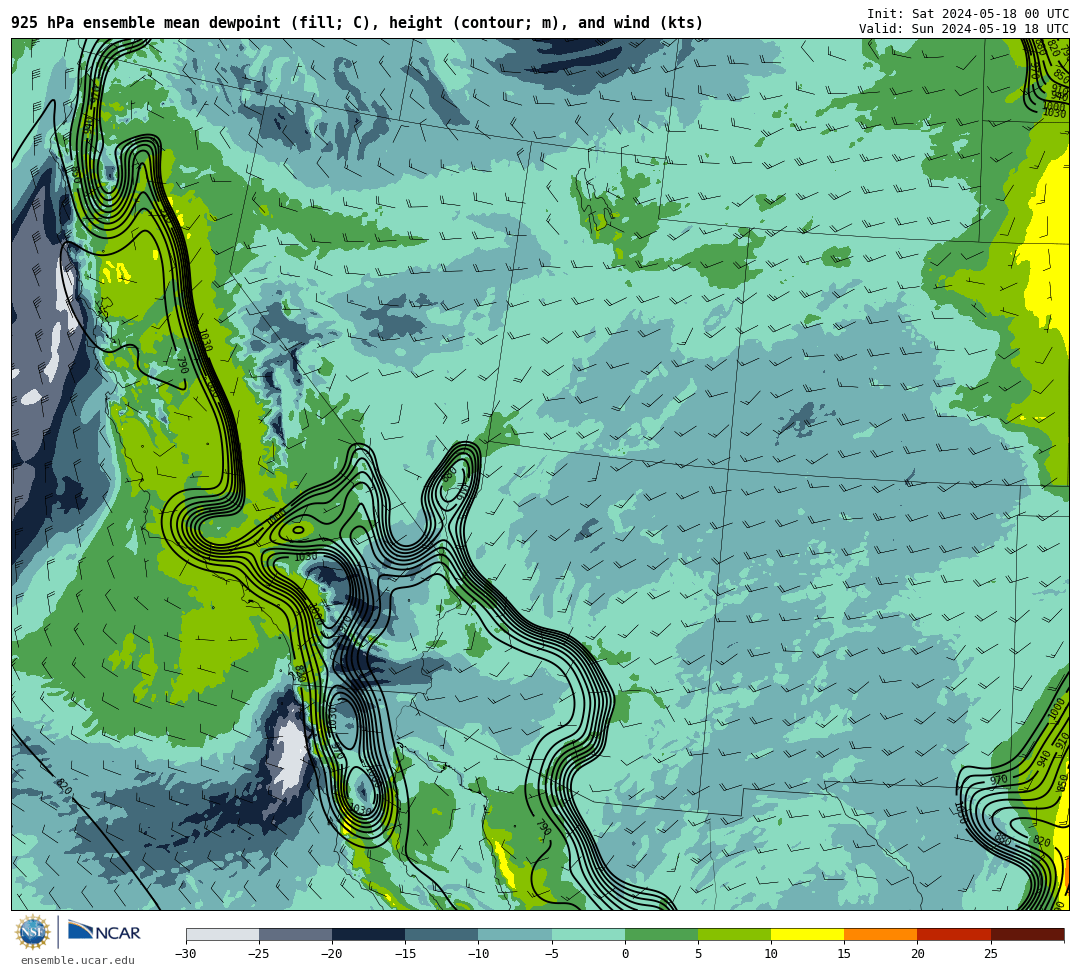Click the -25 to -20 slate gray swatch
1080x973 pixels.
(x=295, y=934)
